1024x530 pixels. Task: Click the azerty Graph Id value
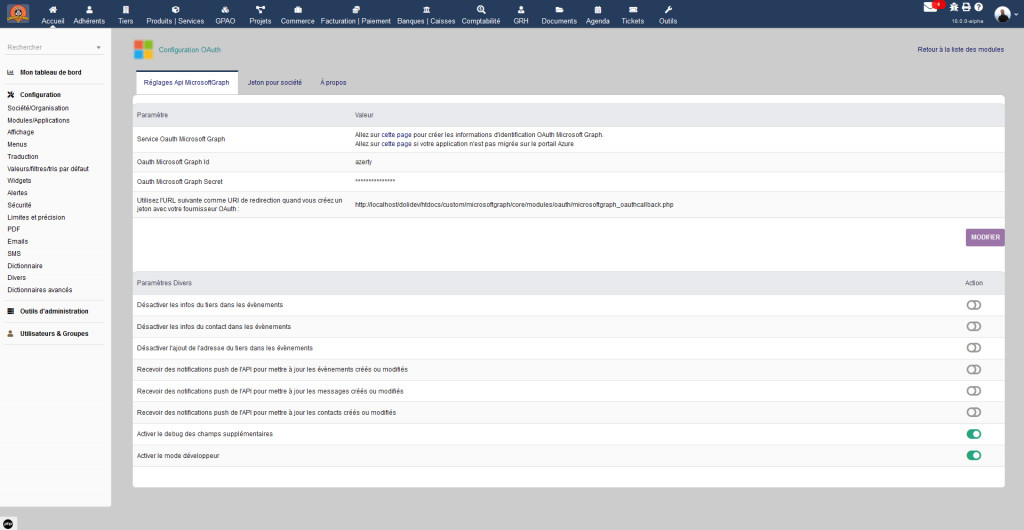point(364,162)
